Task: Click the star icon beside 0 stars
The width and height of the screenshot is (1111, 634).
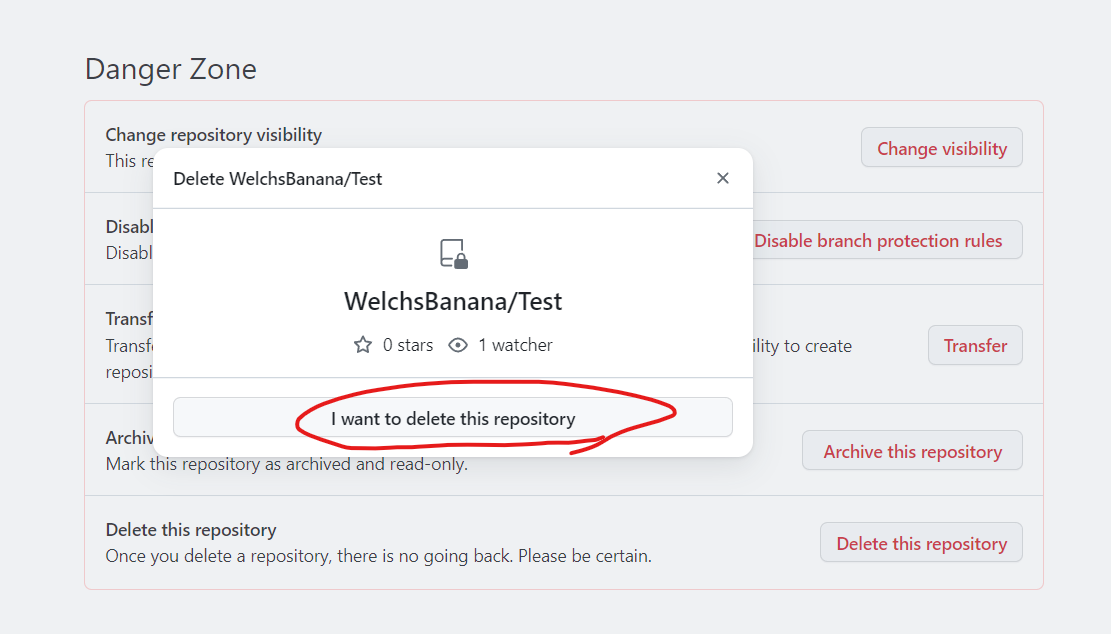Action: tap(363, 345)
